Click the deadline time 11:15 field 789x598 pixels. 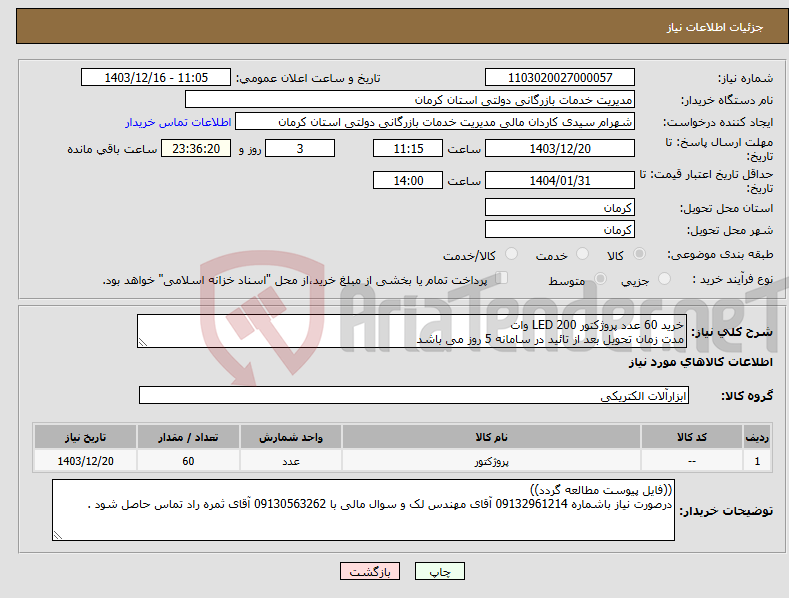(408, 148)
